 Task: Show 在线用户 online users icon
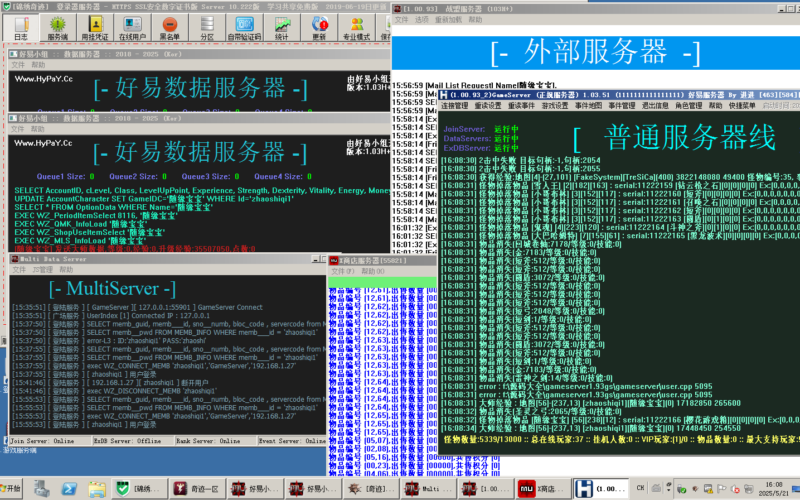133,32
